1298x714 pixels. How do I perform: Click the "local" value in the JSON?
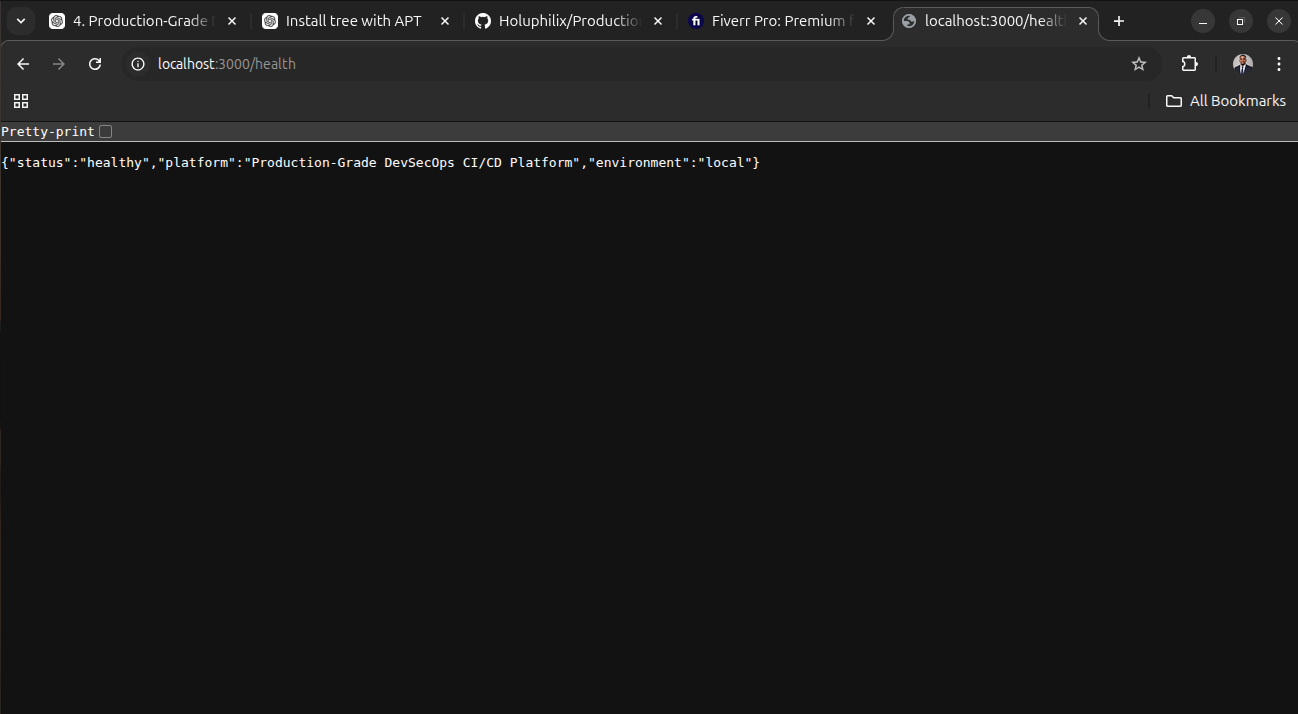(725, 162)
